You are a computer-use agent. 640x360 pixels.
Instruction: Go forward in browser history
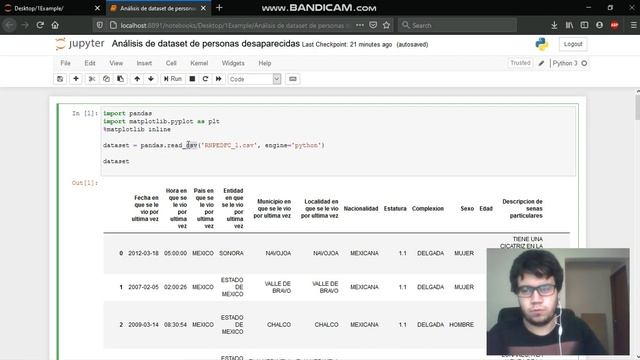click(25, 25)
